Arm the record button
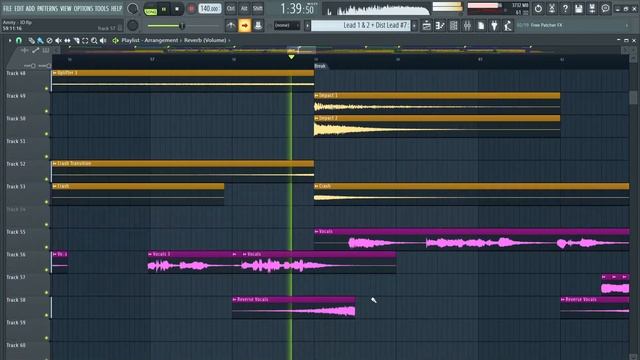640x360 pixels. click(x=191, y=9)
